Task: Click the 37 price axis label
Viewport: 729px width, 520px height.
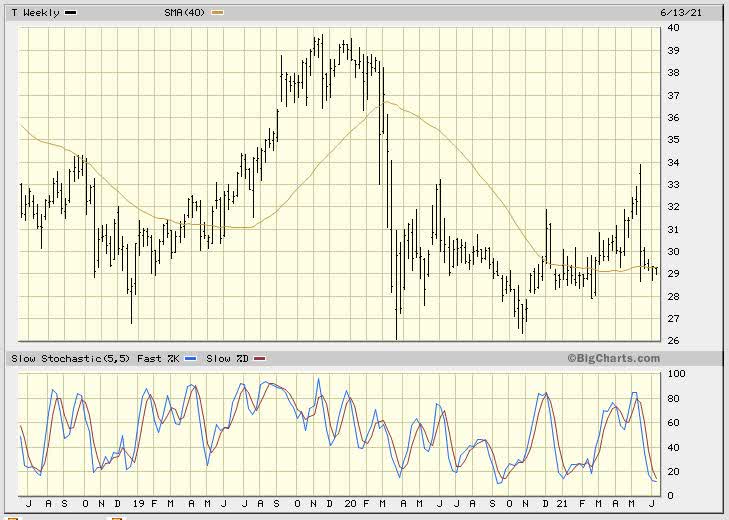Action: click(x=673, y=95)
